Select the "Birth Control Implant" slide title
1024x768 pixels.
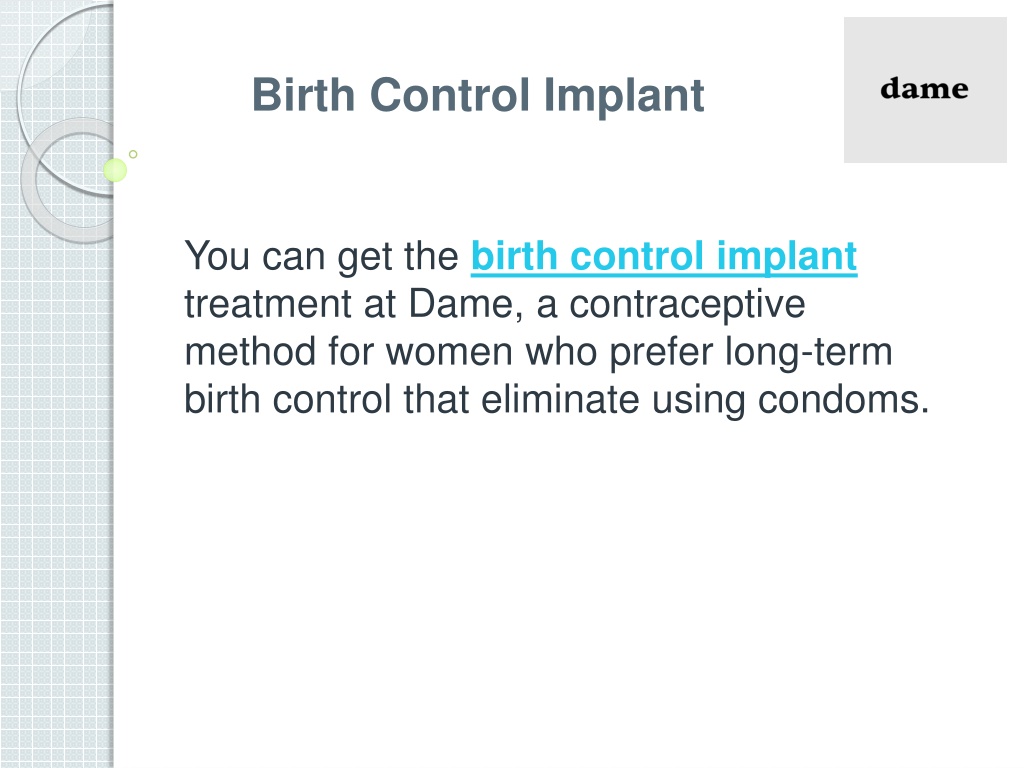[478, 95]
